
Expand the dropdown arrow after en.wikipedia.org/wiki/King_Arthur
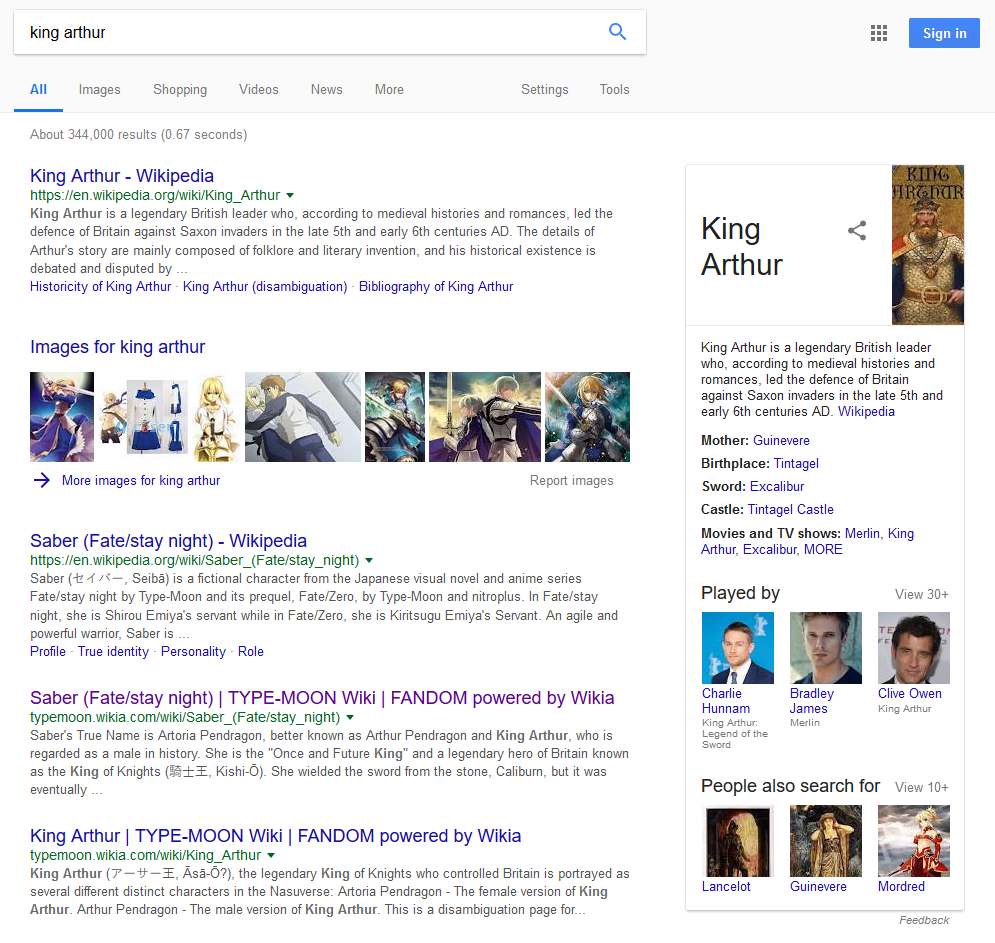coord(290,195)
